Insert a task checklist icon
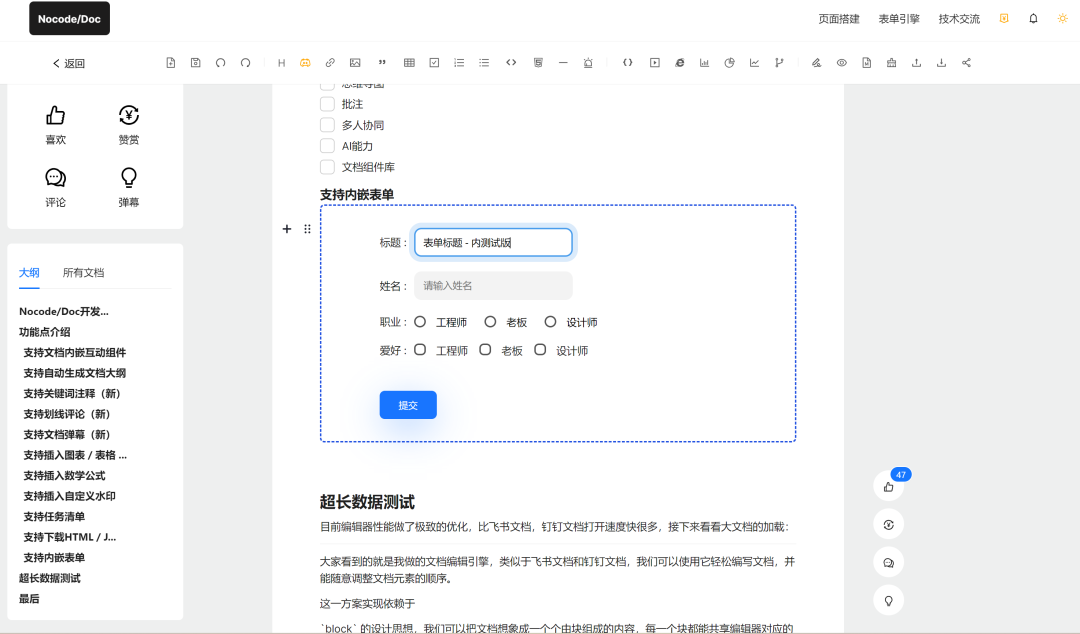The width and height of the screenshot is (1080, 634). [x=434, y=63]
